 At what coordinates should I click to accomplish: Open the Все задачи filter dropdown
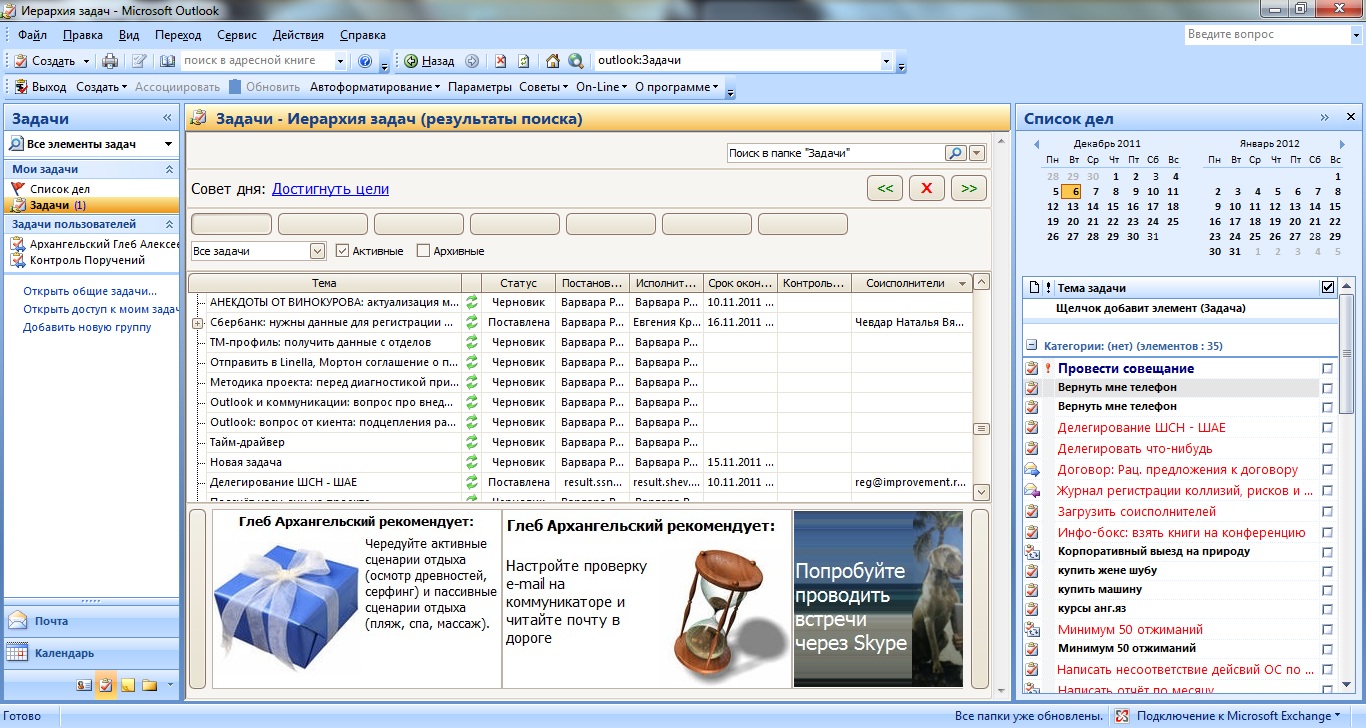click(318, 251)
